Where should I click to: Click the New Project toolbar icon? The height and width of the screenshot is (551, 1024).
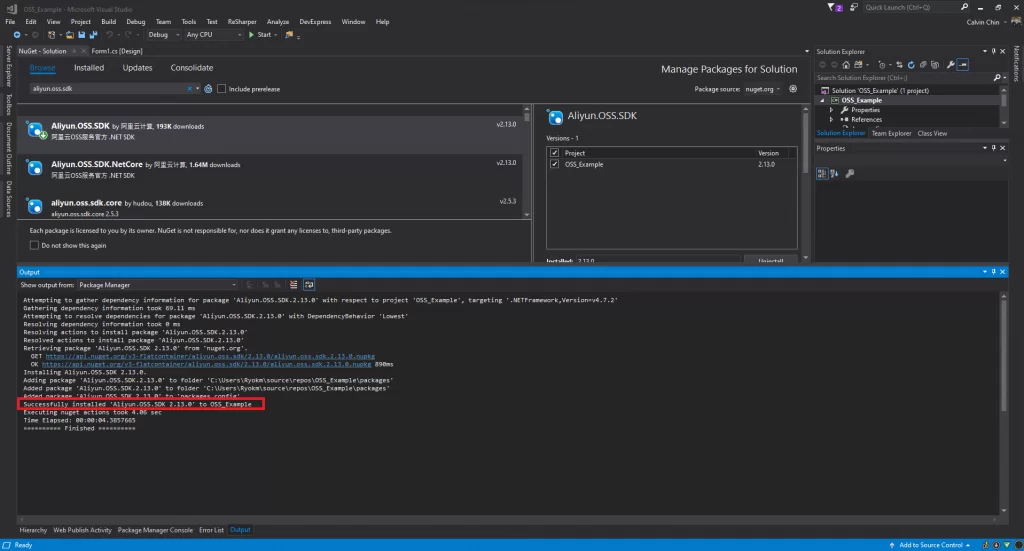(52, 35)
